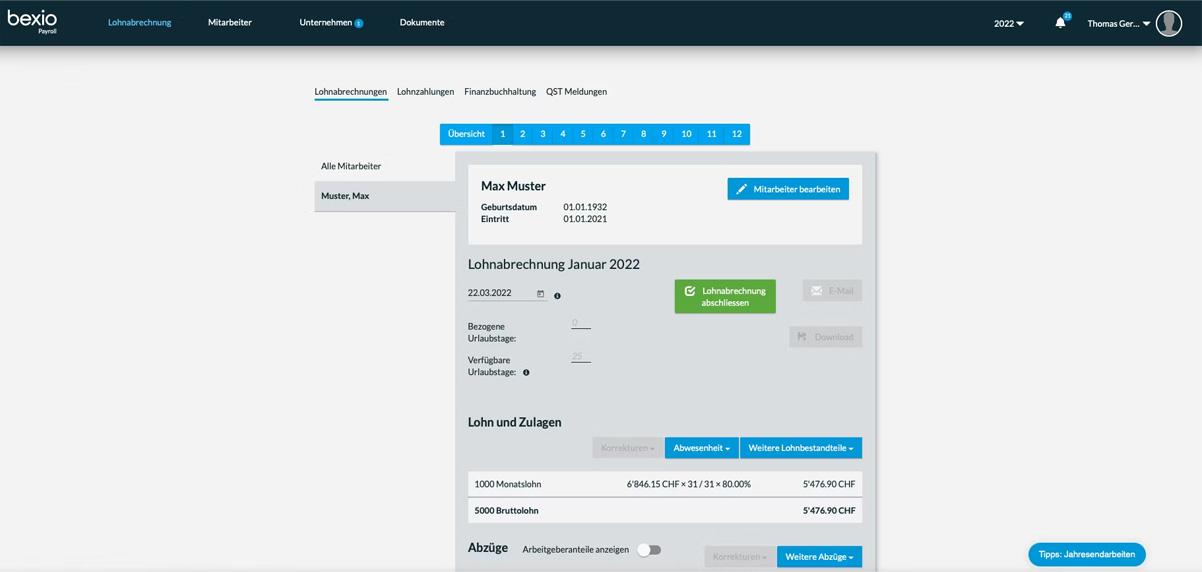The height and width of the screenshot is (572, 1202).
Task: Click the Bezogene Urlaubstage input field
Action: (580, 323)
